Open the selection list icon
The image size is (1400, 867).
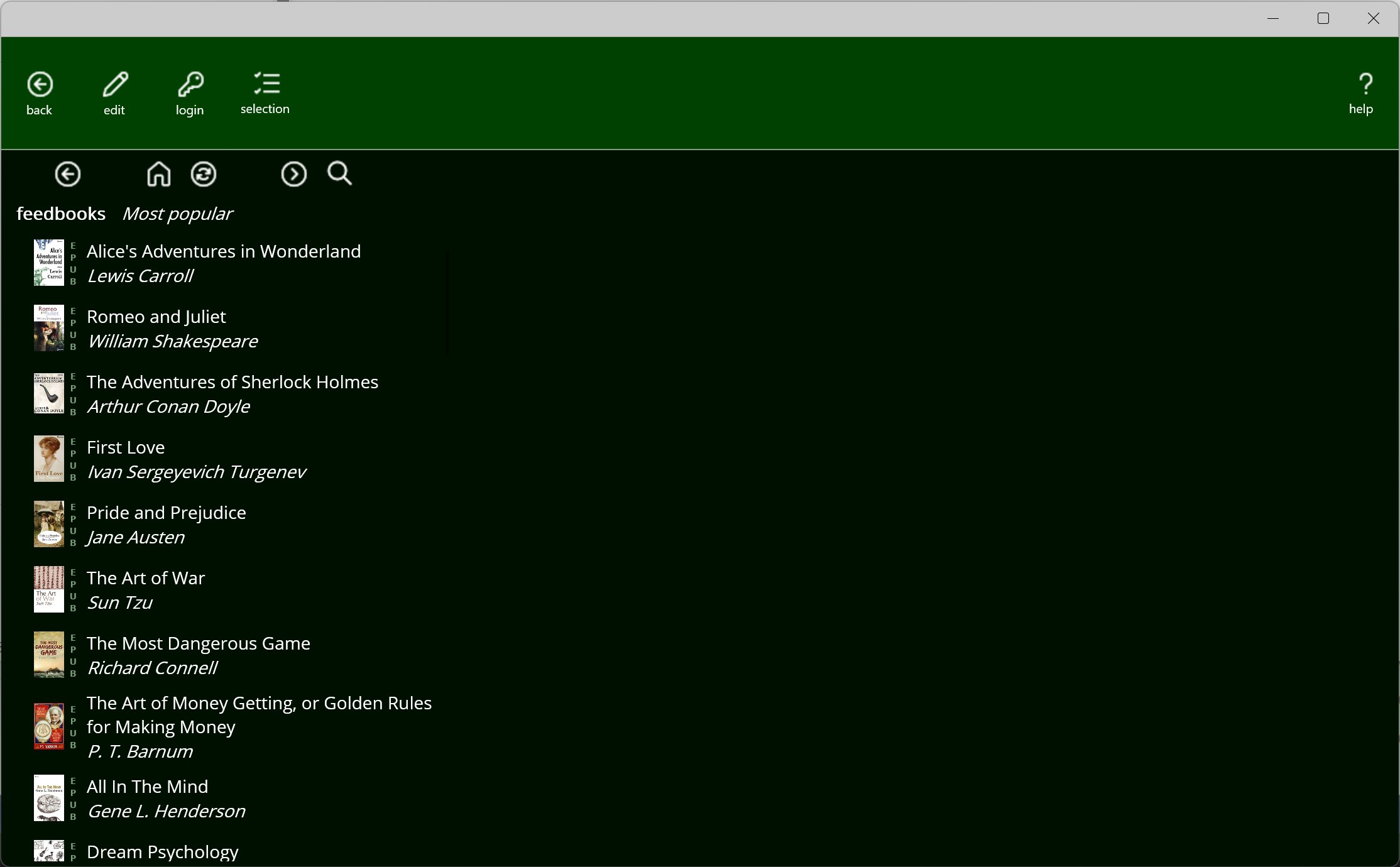265,92
